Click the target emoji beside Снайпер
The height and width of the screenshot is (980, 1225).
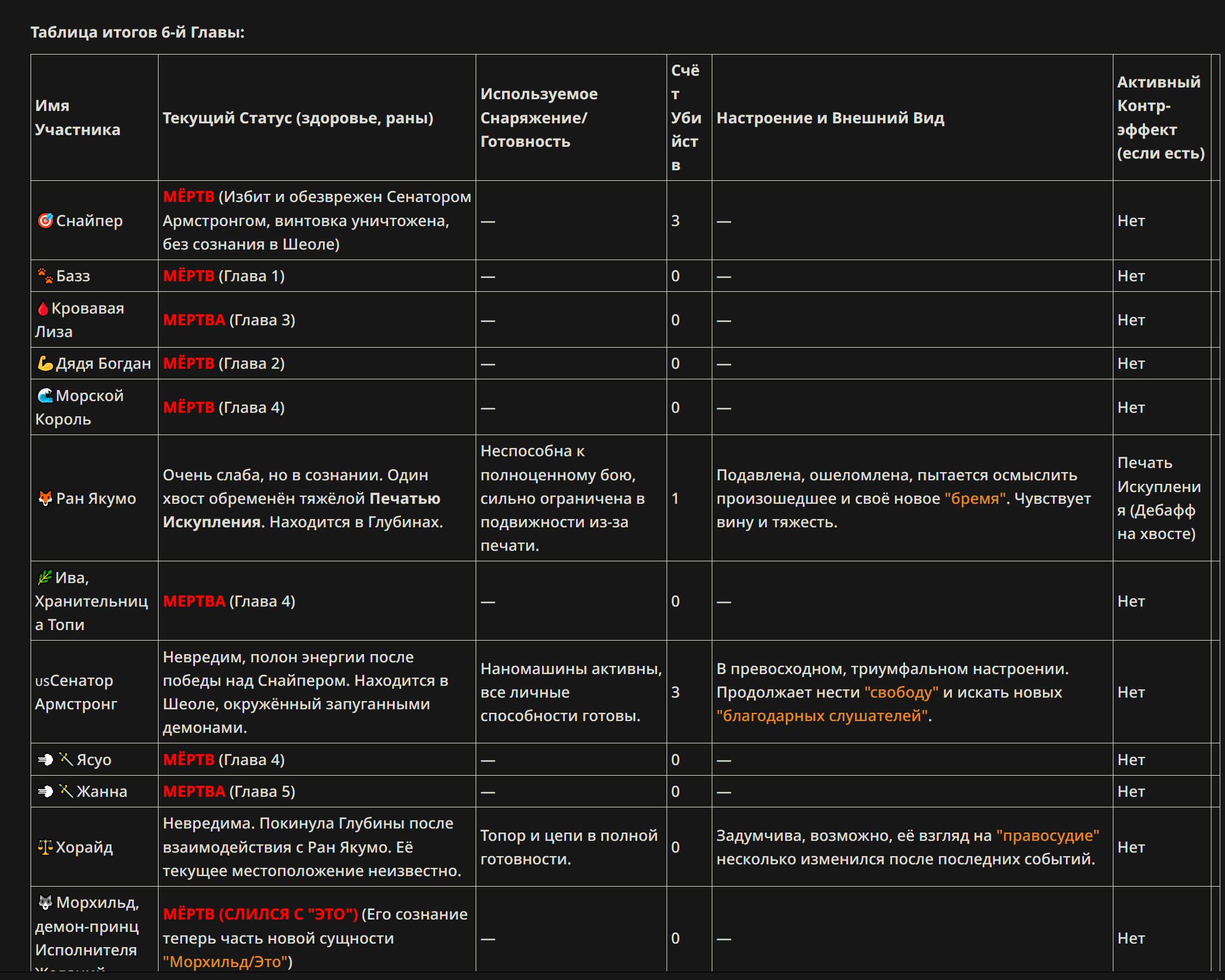(x=45, y=220)
